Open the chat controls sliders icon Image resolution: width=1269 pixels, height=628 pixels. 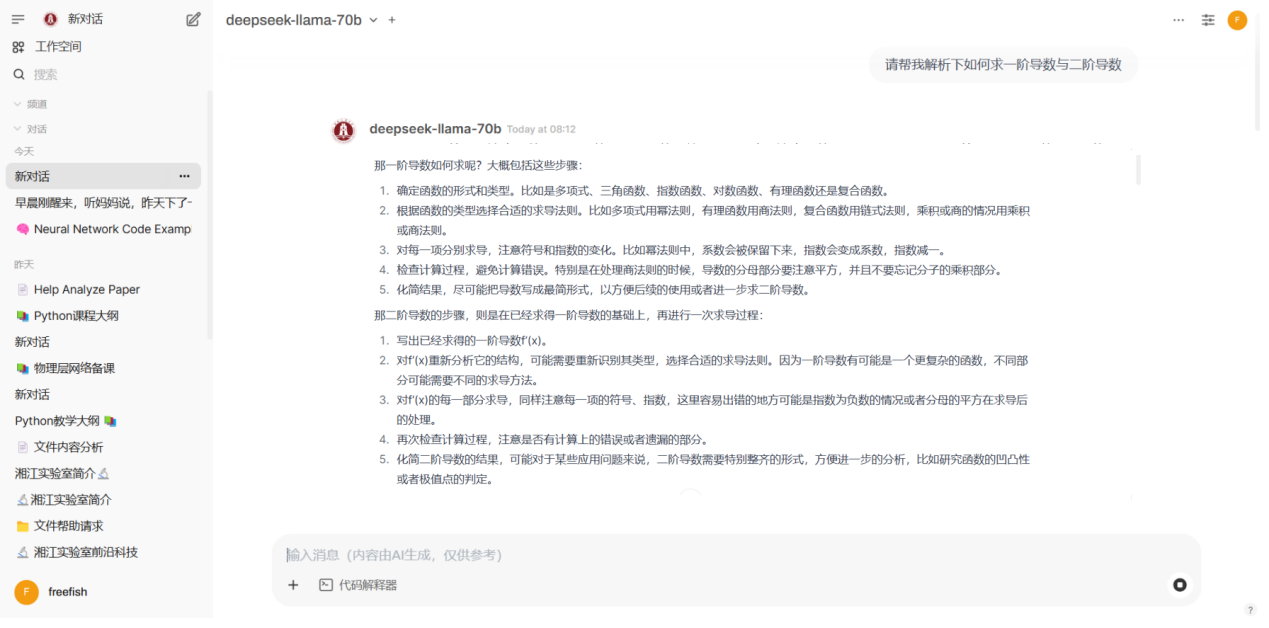coord(1208,20)
